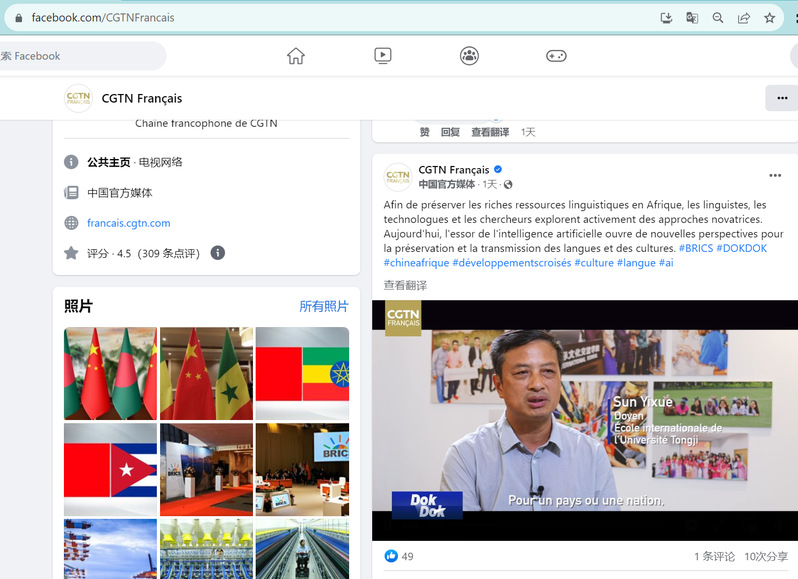This screenshot has height=579, width=798.
Task: Click the post author avatar CGTN Français
Action: [397, 177]
